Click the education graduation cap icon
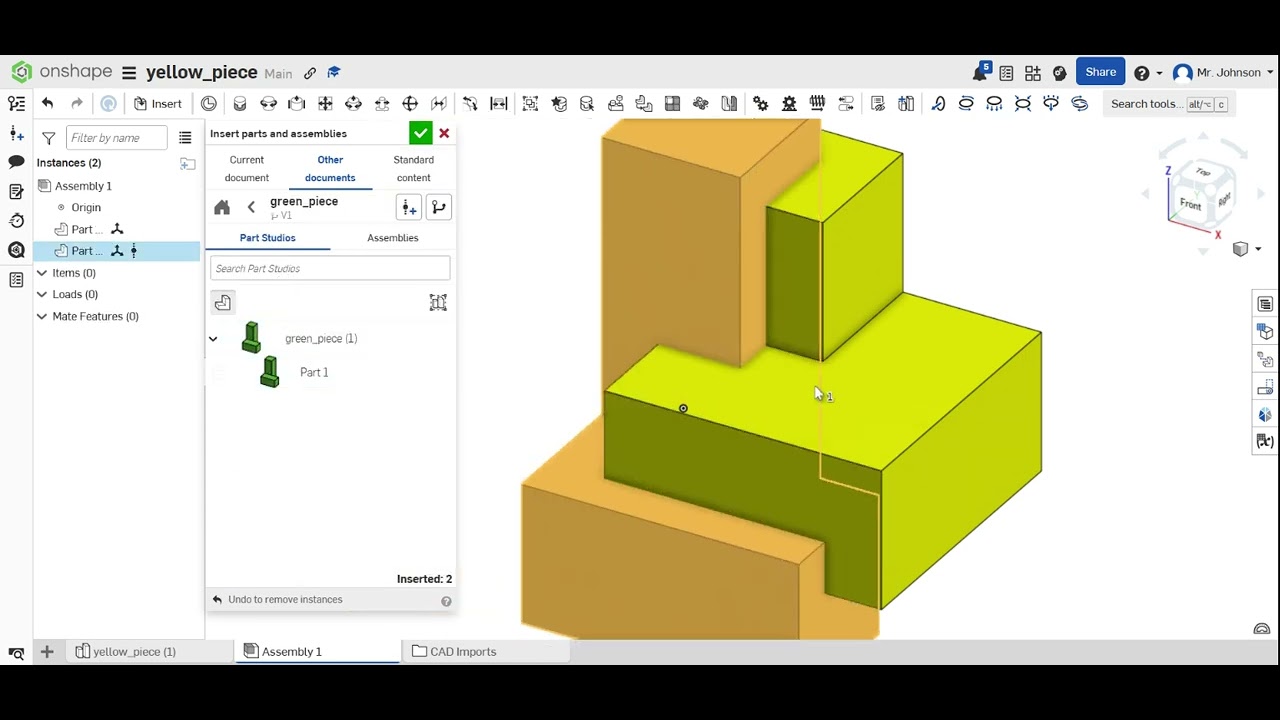Screen dimensions: 1280x720 (x=334, y=72)
